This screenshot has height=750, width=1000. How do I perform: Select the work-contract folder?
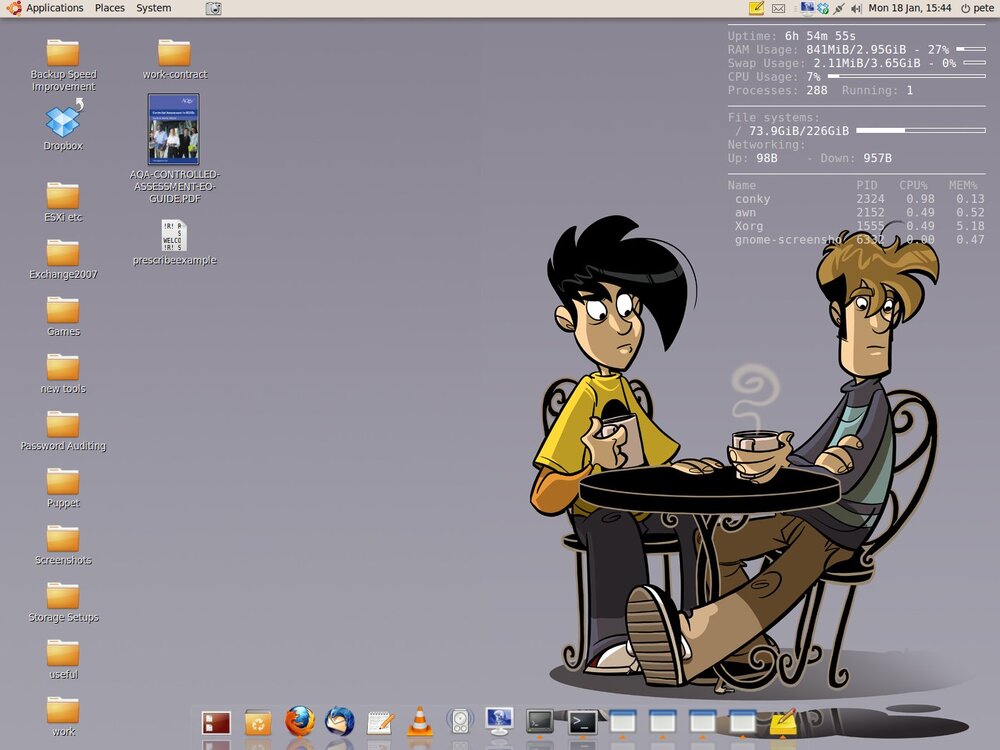tap(175, 59)
